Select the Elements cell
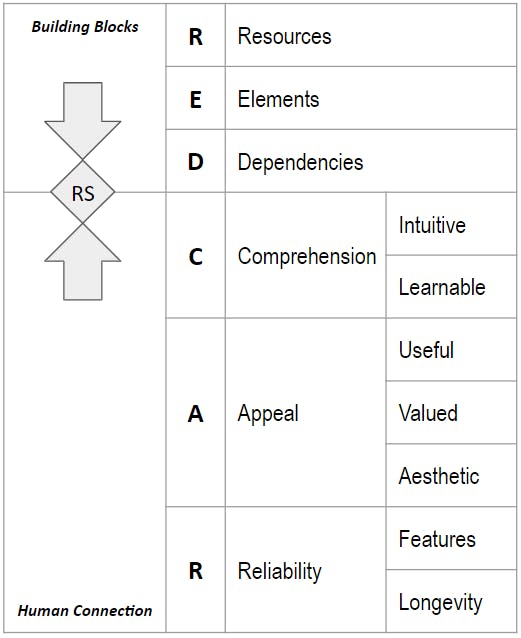This screenshot has width=521, height=638. click(x=371, y=98)
